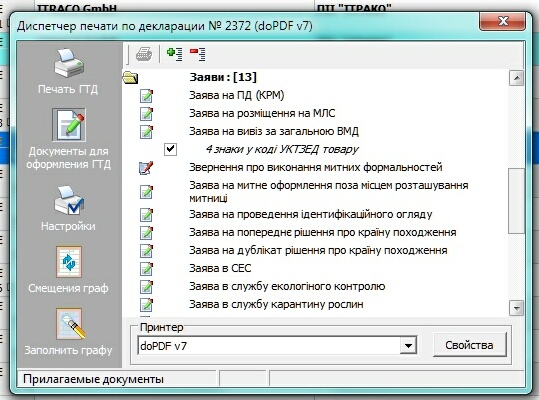This screenshot has width=539, height=400.
Task: Open the Печать ГТД printer icon
Action: [x=68, y=63]
